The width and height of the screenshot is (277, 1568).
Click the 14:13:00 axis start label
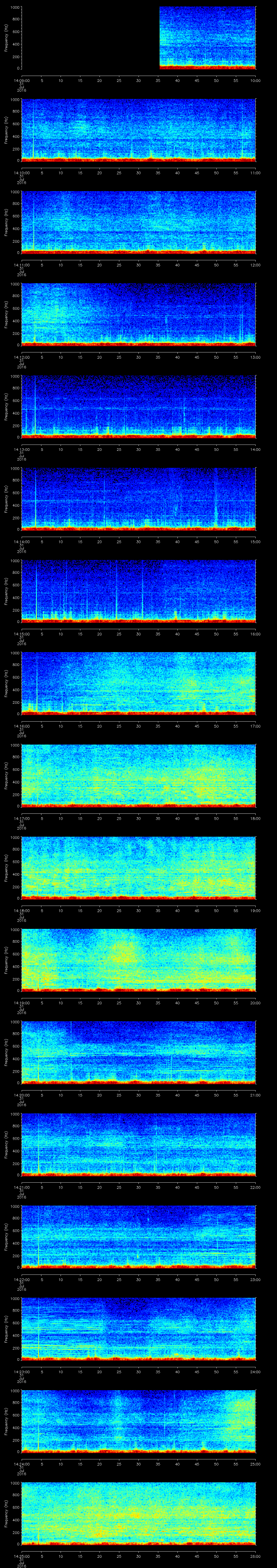click(x=22, y=449)
